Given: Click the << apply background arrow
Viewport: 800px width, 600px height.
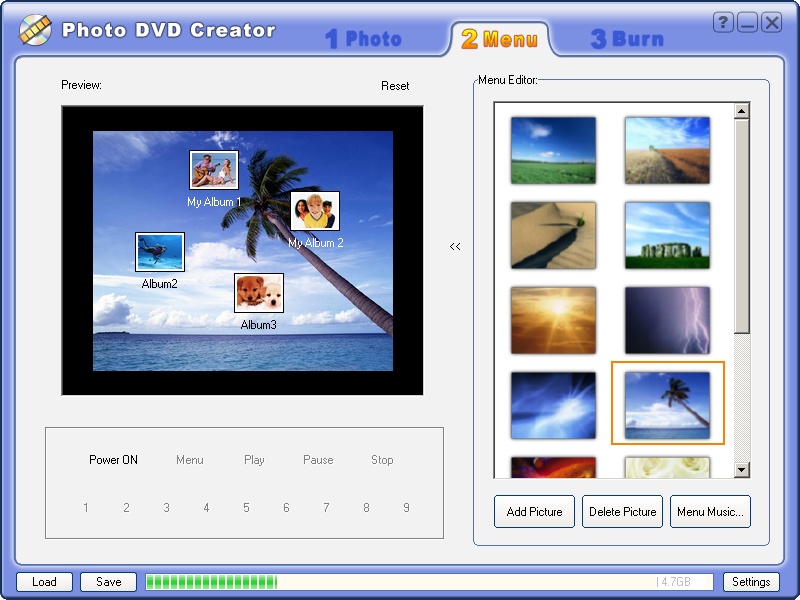Looking at the screenshot, I should click(455, 246).
